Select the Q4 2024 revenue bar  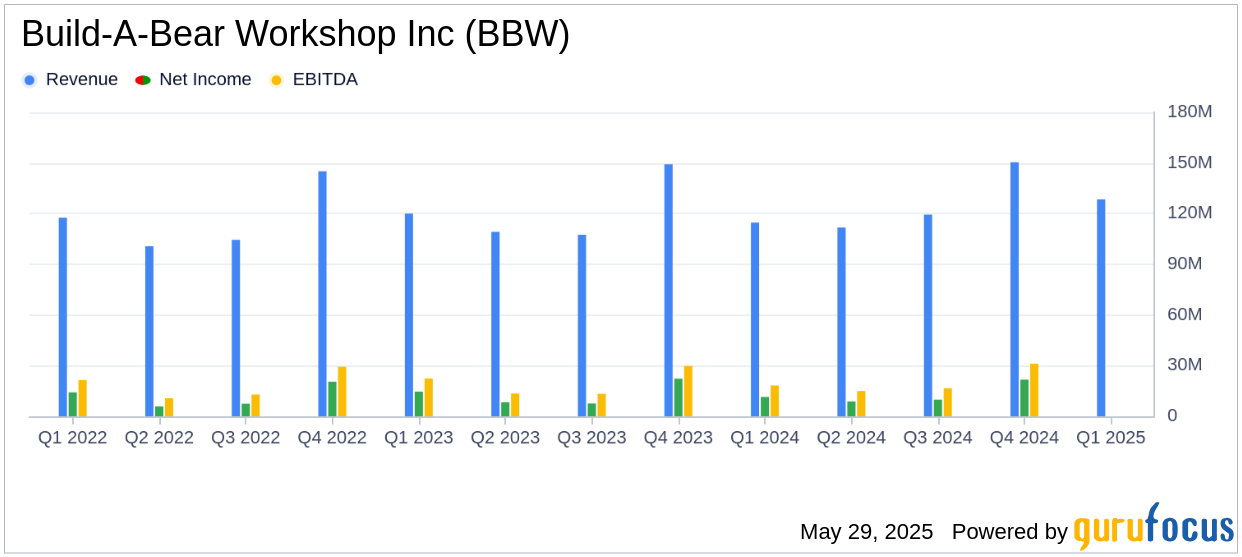pyautogui.click(x=1014, y=289)
